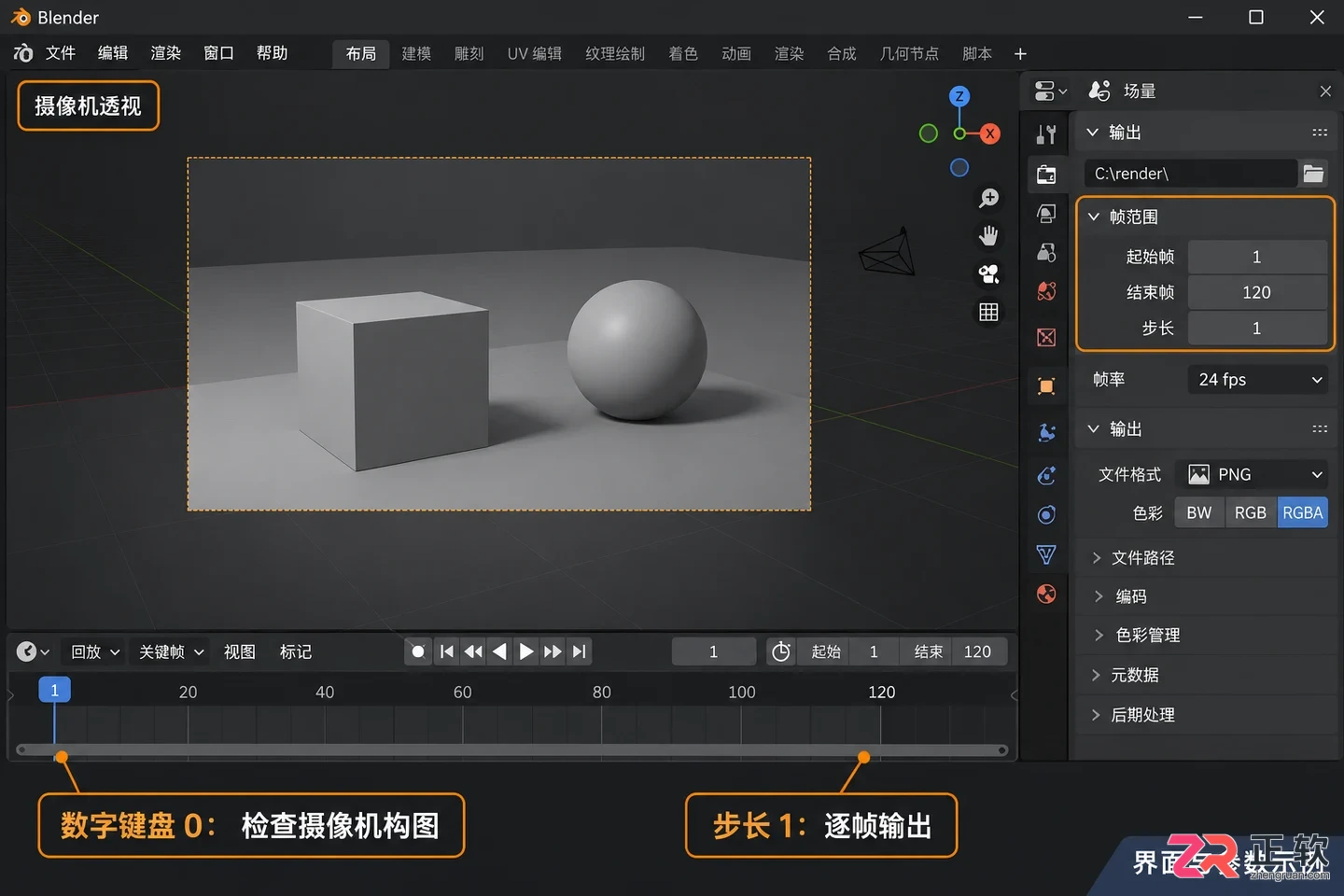Jump to the first frame

[447, 651]
